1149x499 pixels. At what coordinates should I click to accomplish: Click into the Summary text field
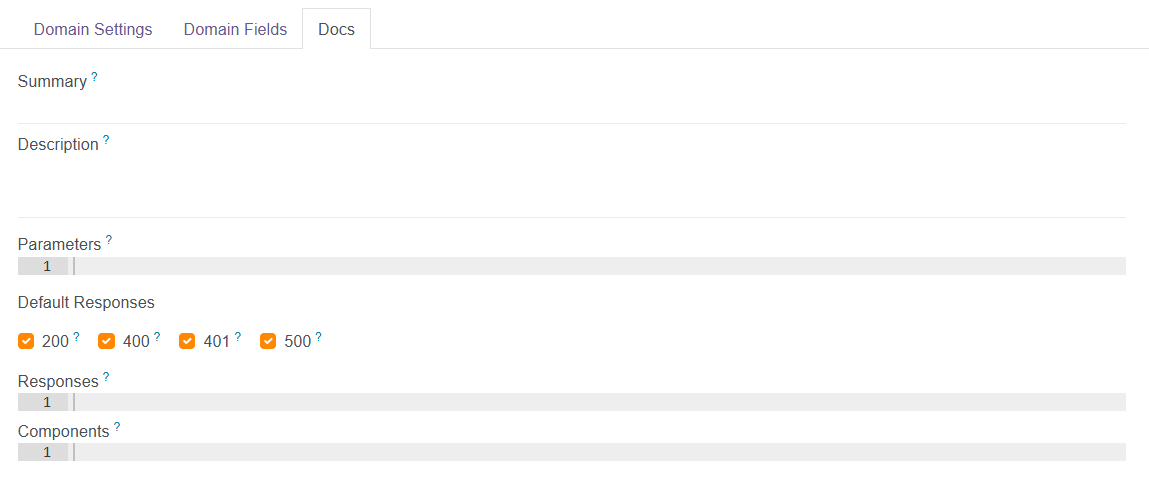click(572, 106)
